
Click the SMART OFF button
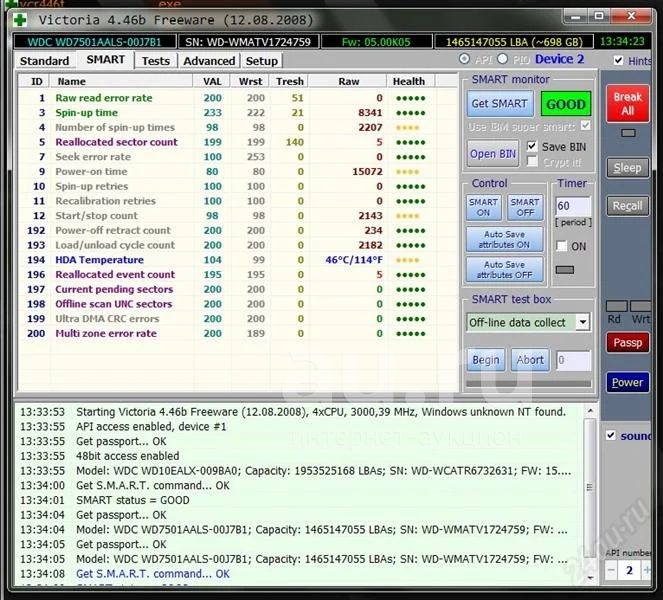pyautogui.click(x=525, y=207)
